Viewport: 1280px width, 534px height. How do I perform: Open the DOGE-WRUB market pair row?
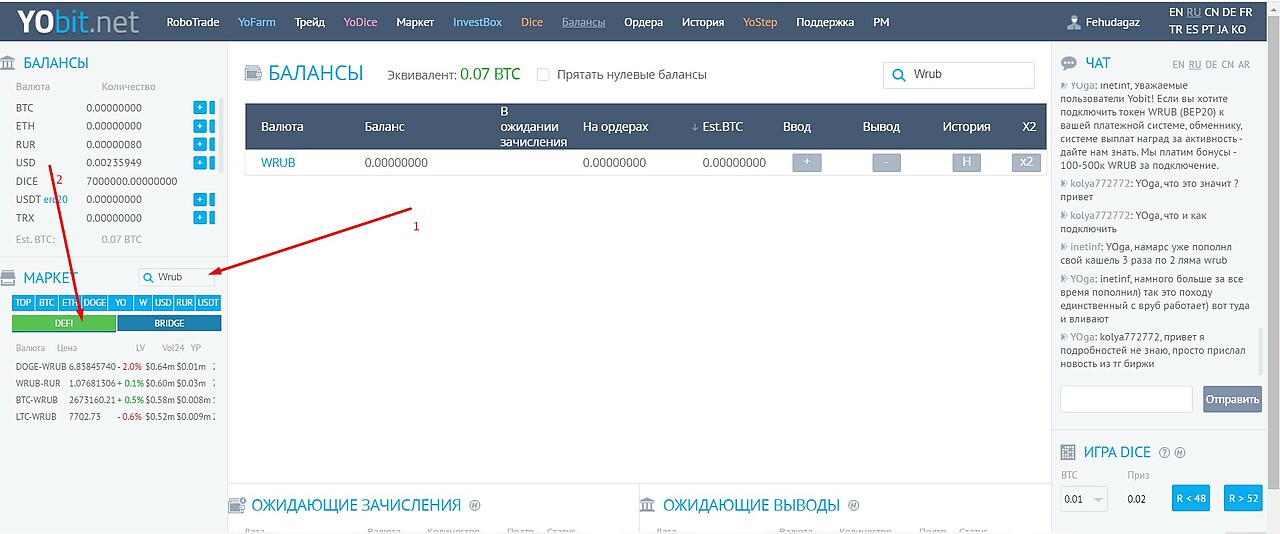tap(116, 367)
